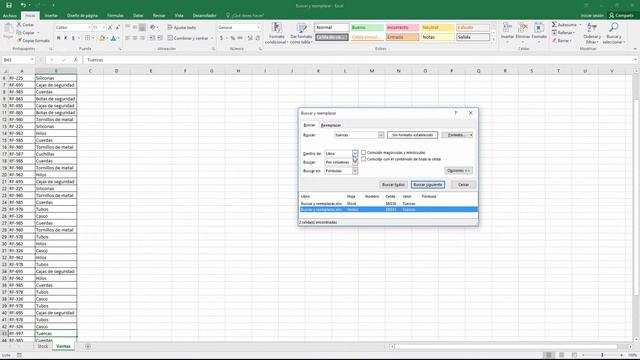This screenshot has width=640, height=360.
Task: Open the font size dropdown
Action: [104, 27]
